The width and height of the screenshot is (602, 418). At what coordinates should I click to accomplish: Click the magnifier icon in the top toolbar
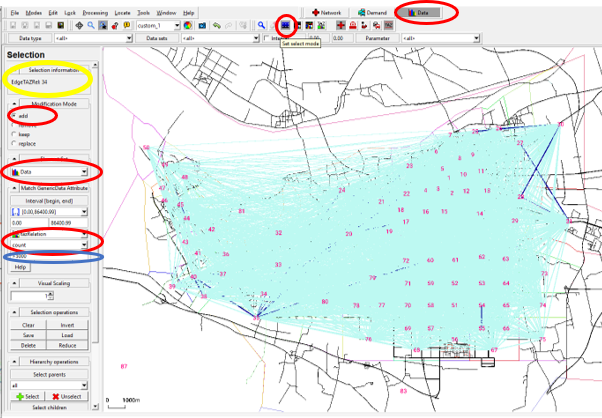261,22
